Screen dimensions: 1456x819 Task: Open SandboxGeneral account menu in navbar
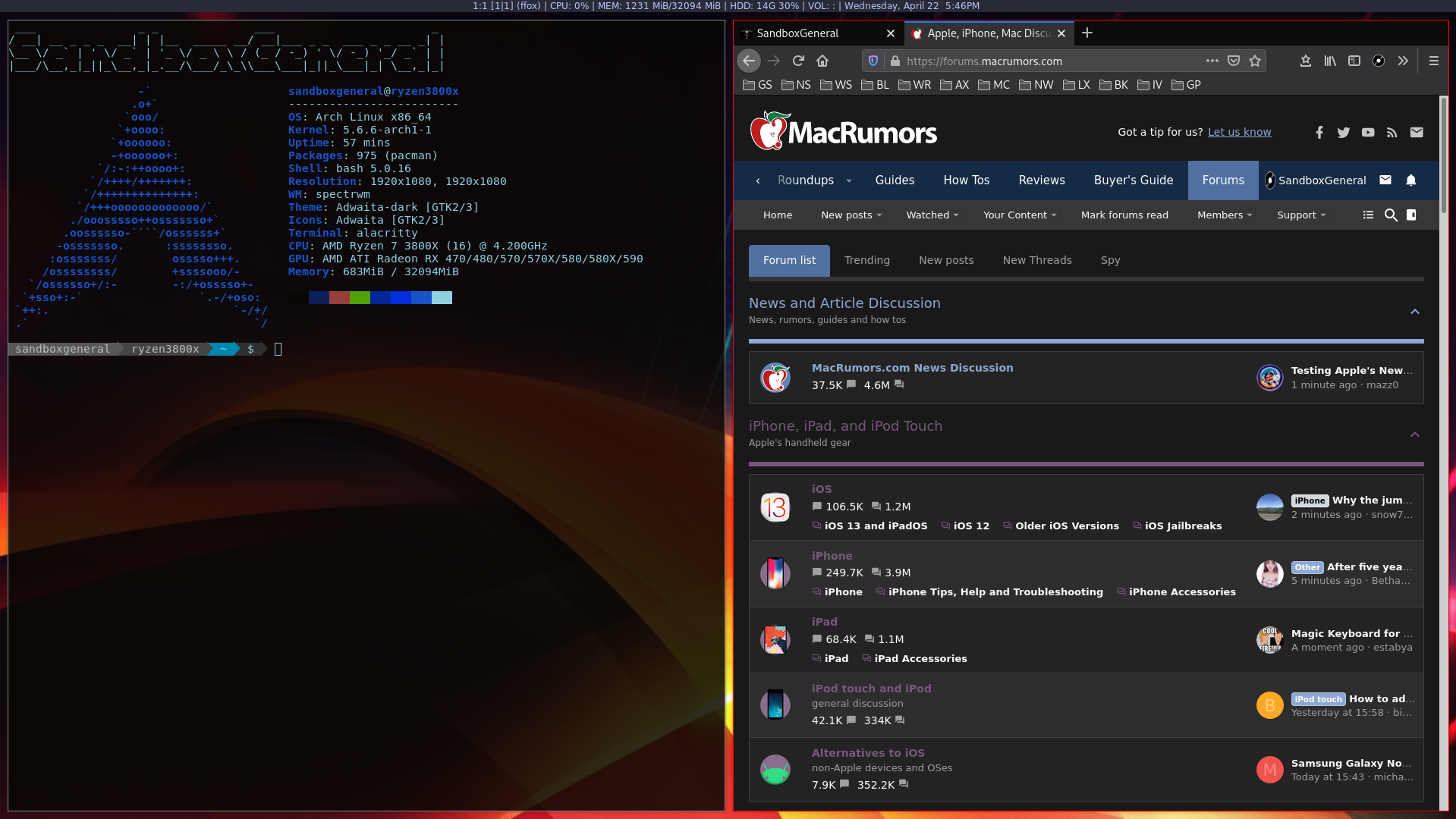[x=1315, y=180]
